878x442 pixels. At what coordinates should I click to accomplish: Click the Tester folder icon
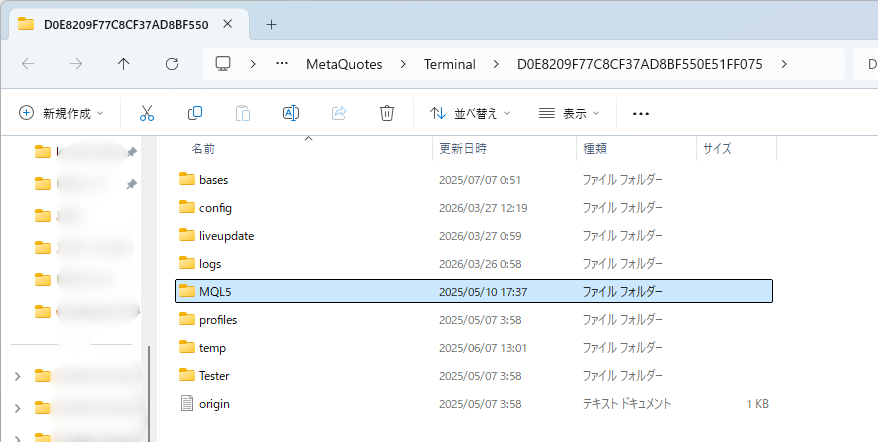[186, 375]
